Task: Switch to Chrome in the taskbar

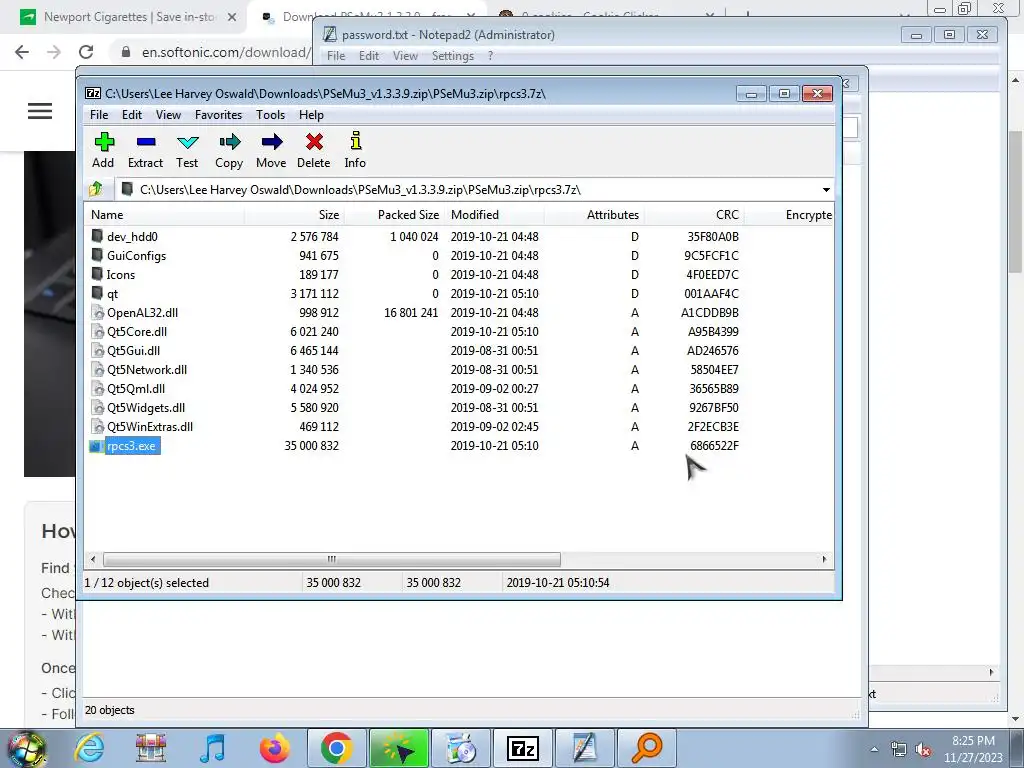Action: pyautogui.click(x=337, y=748)
